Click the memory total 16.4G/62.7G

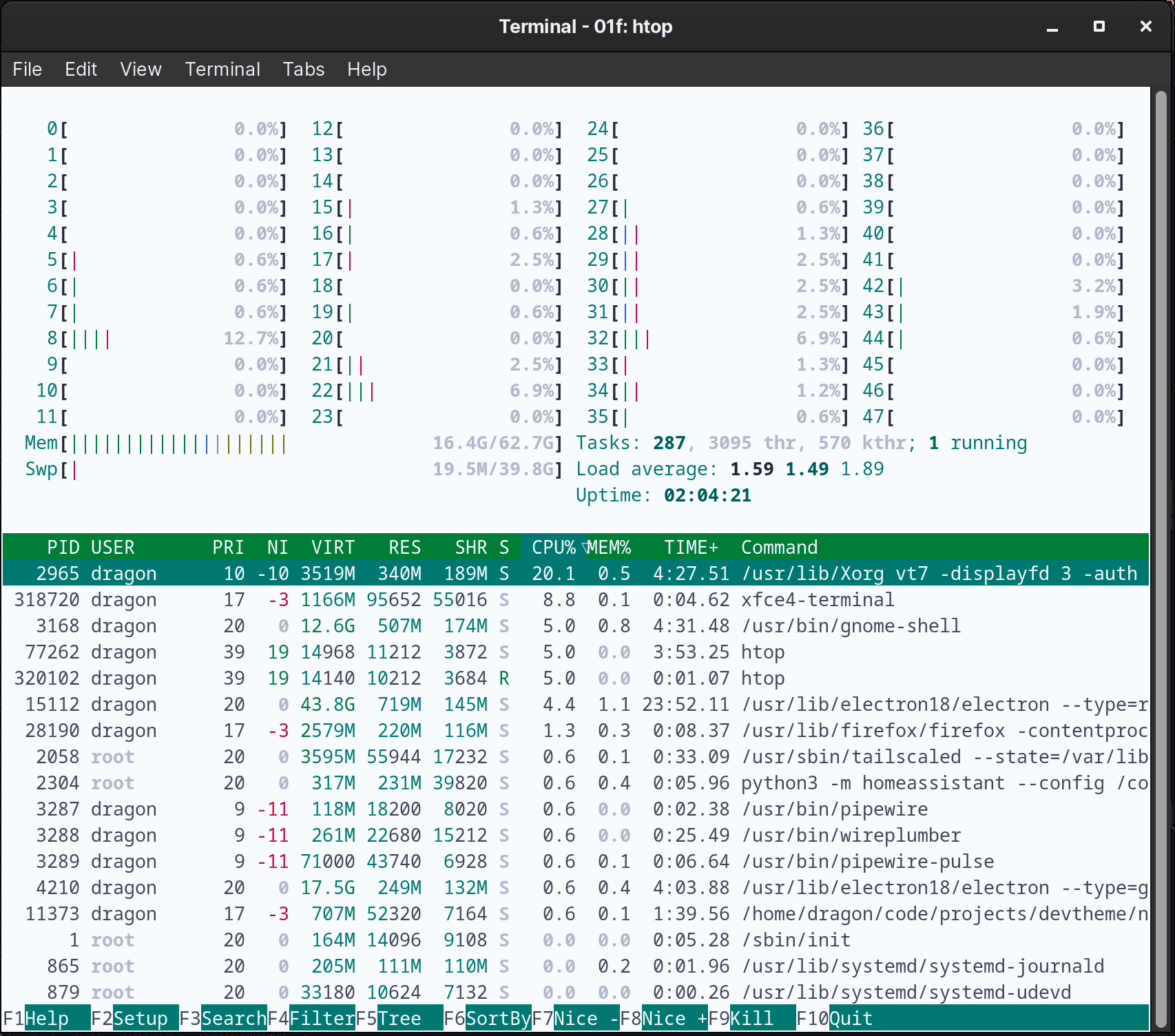click(493, 443)
